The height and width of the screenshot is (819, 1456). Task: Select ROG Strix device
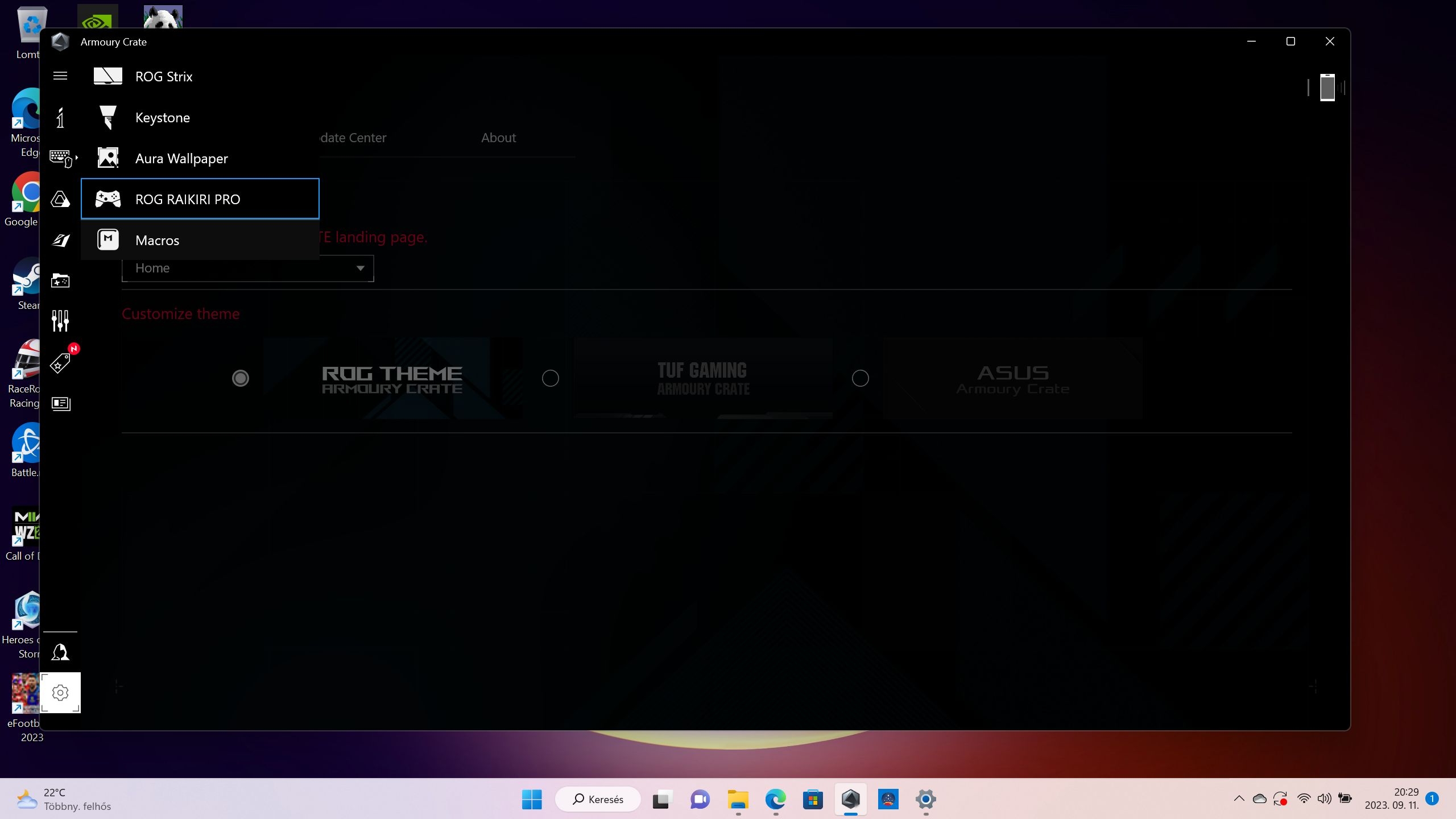200,76
